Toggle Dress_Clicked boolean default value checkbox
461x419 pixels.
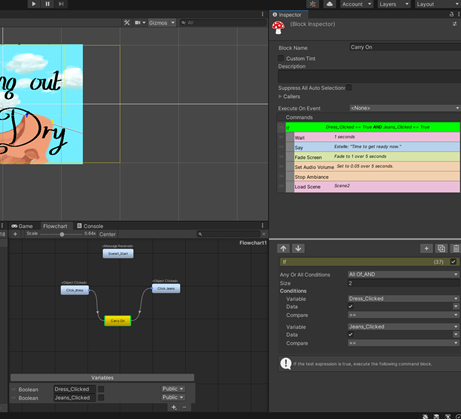pyautogui.click(x=101, y=389)
